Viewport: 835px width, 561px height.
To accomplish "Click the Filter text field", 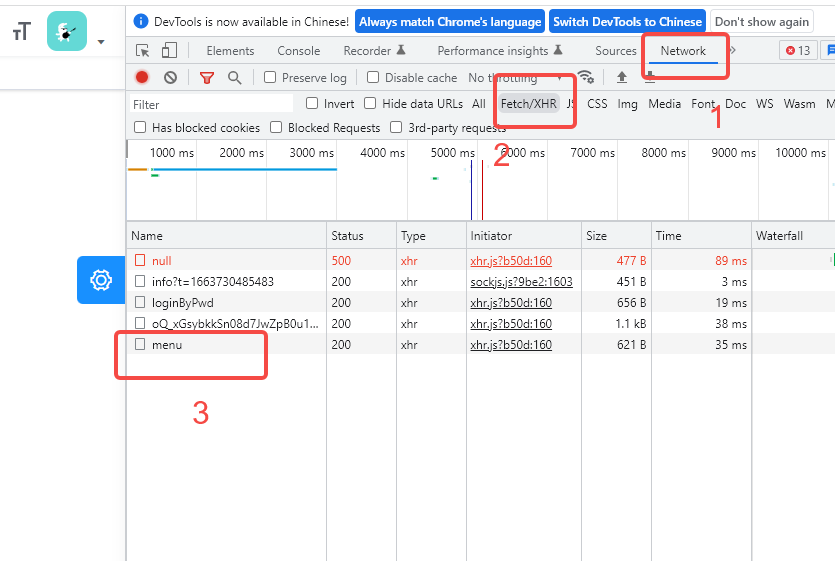I will 211,104.
